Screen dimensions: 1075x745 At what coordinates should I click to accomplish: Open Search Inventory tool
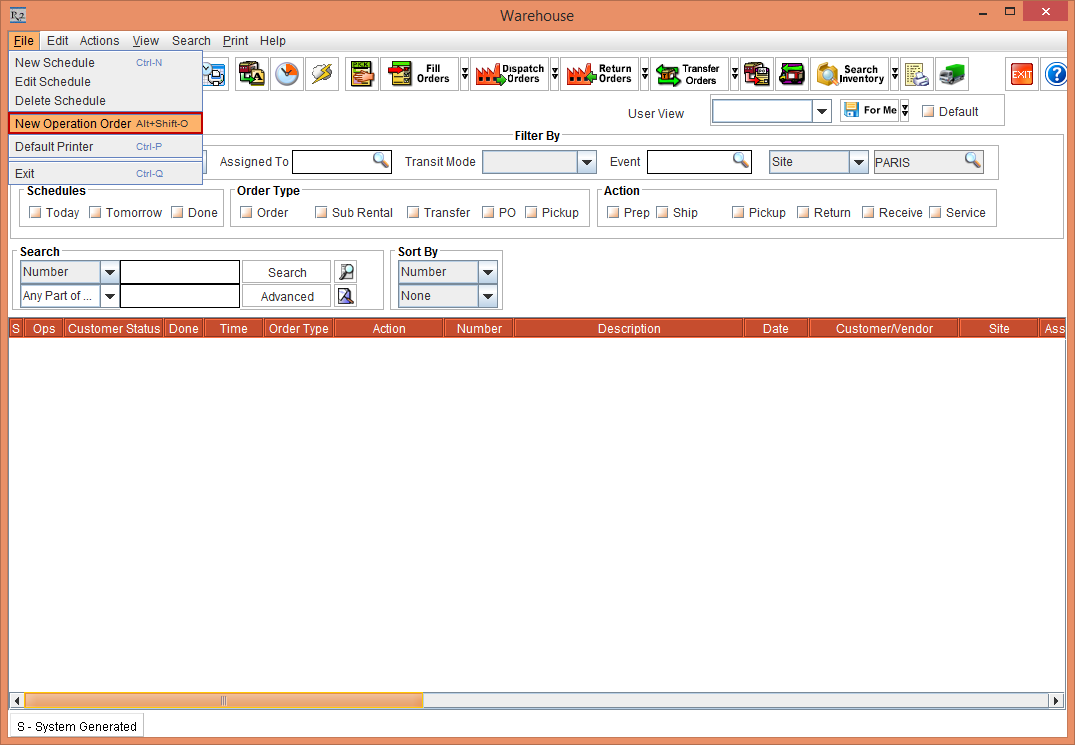tap(850, 74)
